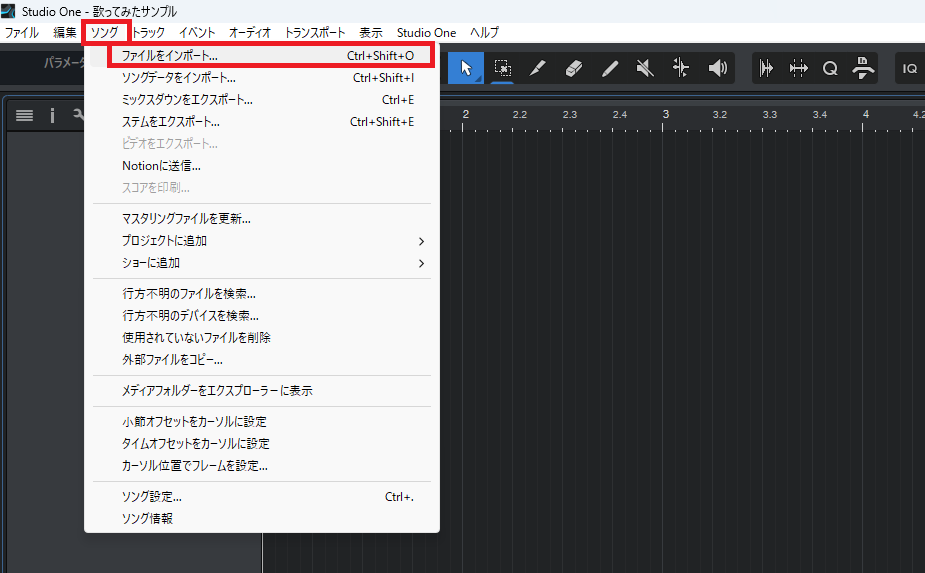Select the Listen speaker tool
The width and height of the screenshot is (925, 573).
(717, 68)
